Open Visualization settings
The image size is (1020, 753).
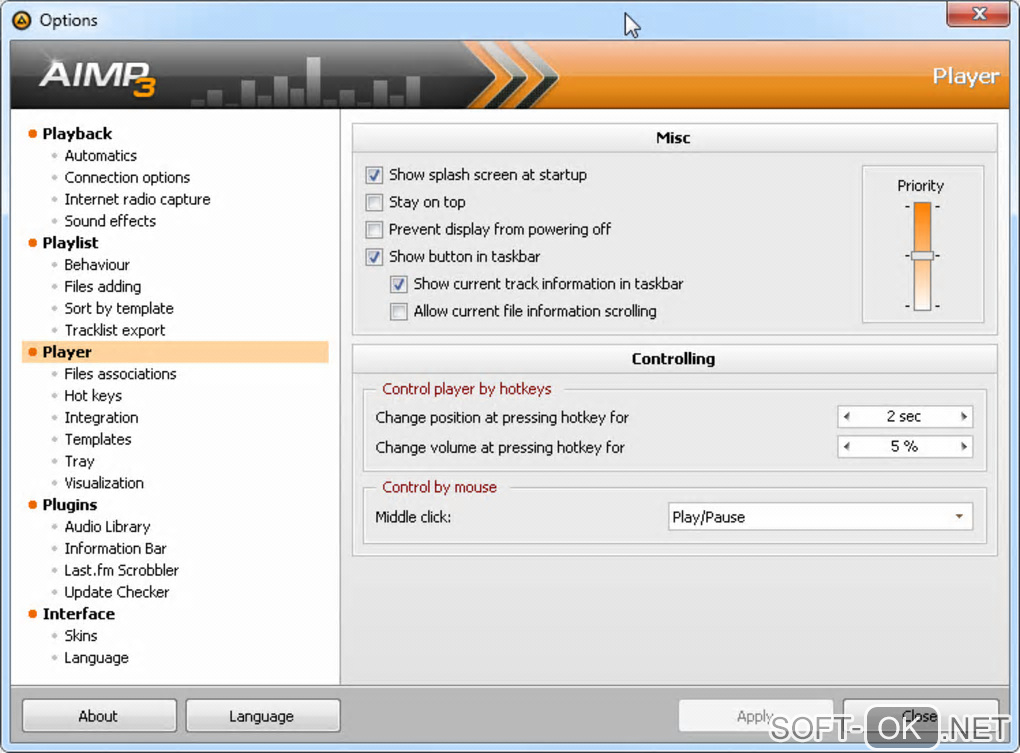click(x=103, y=483)
